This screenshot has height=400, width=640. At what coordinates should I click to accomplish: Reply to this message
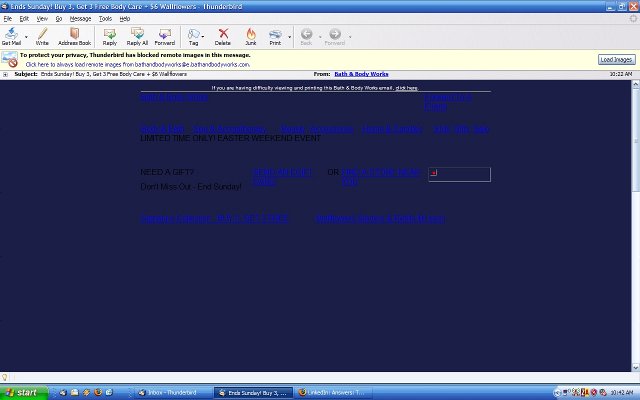pyautogui.click(x=109, y=36)
